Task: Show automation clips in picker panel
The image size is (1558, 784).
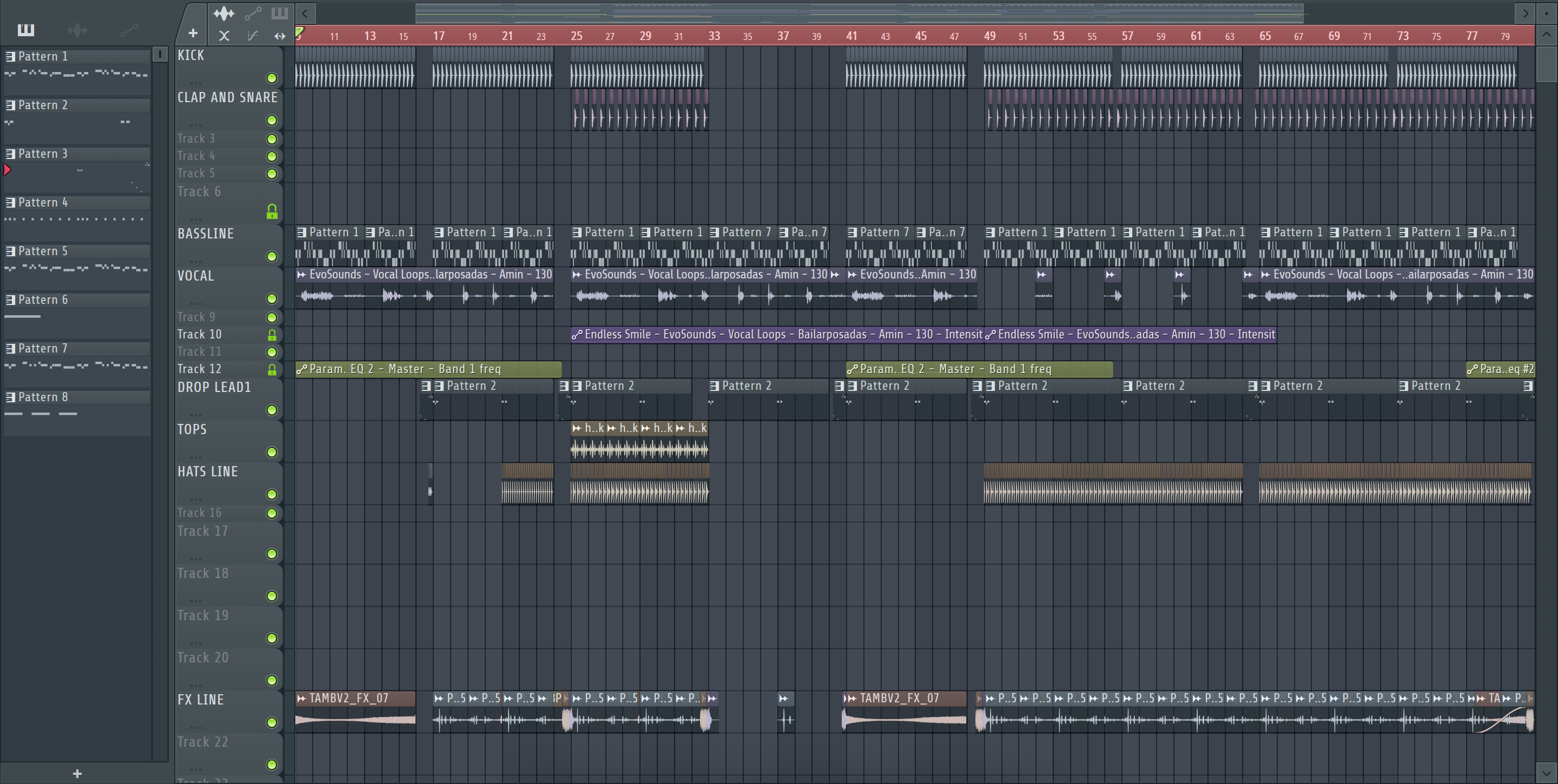Action: point(129,30)
